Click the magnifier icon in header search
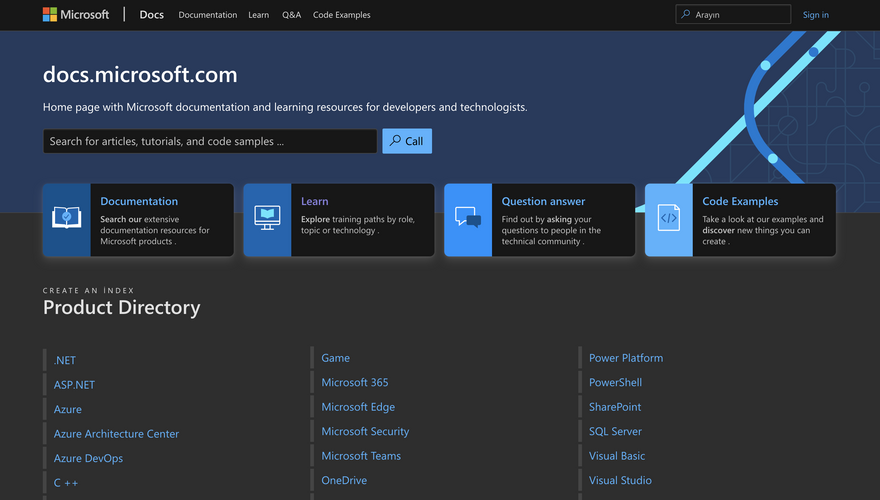This screenshot has width=880, height=500. pyautogui.click(x=686, y=15)
